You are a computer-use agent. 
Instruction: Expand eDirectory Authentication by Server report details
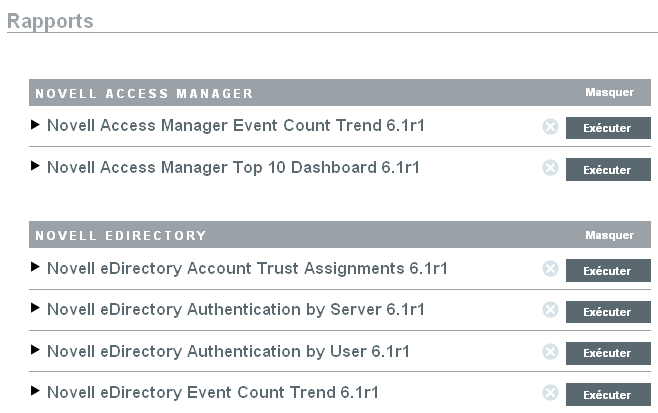coord(36,309)
